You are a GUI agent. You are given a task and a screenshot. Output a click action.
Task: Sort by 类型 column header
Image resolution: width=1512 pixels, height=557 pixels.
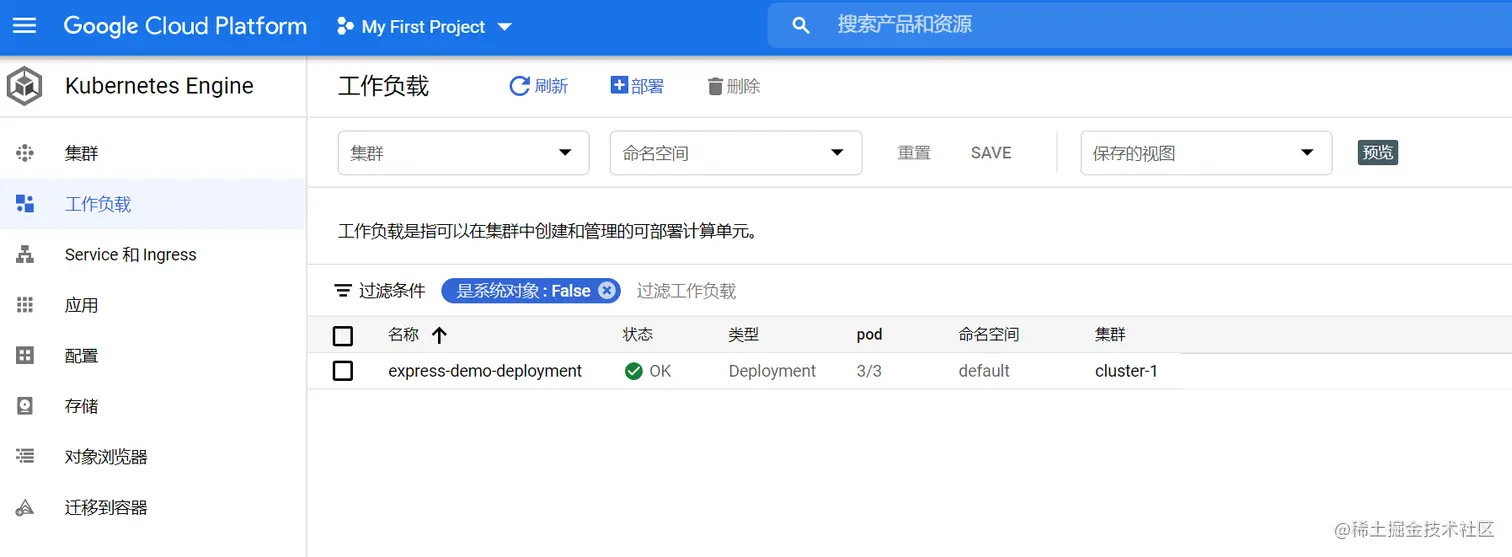pyautogui.click(x=743, y=335)
